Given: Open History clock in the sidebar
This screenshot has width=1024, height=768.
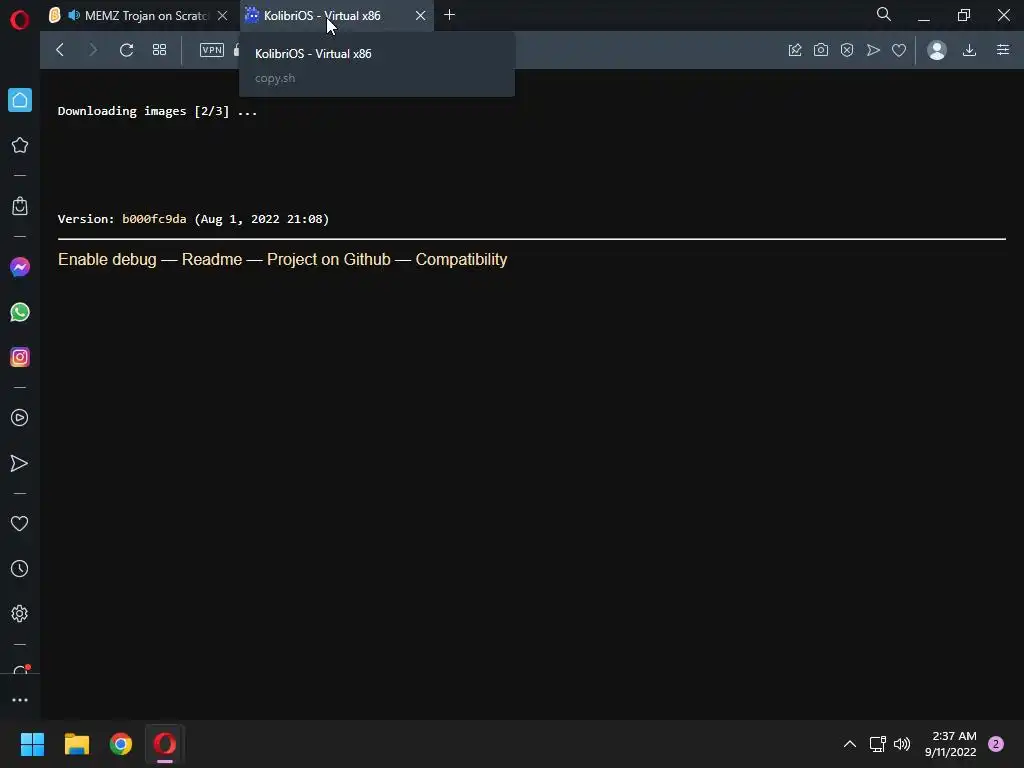Looking at the screenshot, I should tap(20, 569).
